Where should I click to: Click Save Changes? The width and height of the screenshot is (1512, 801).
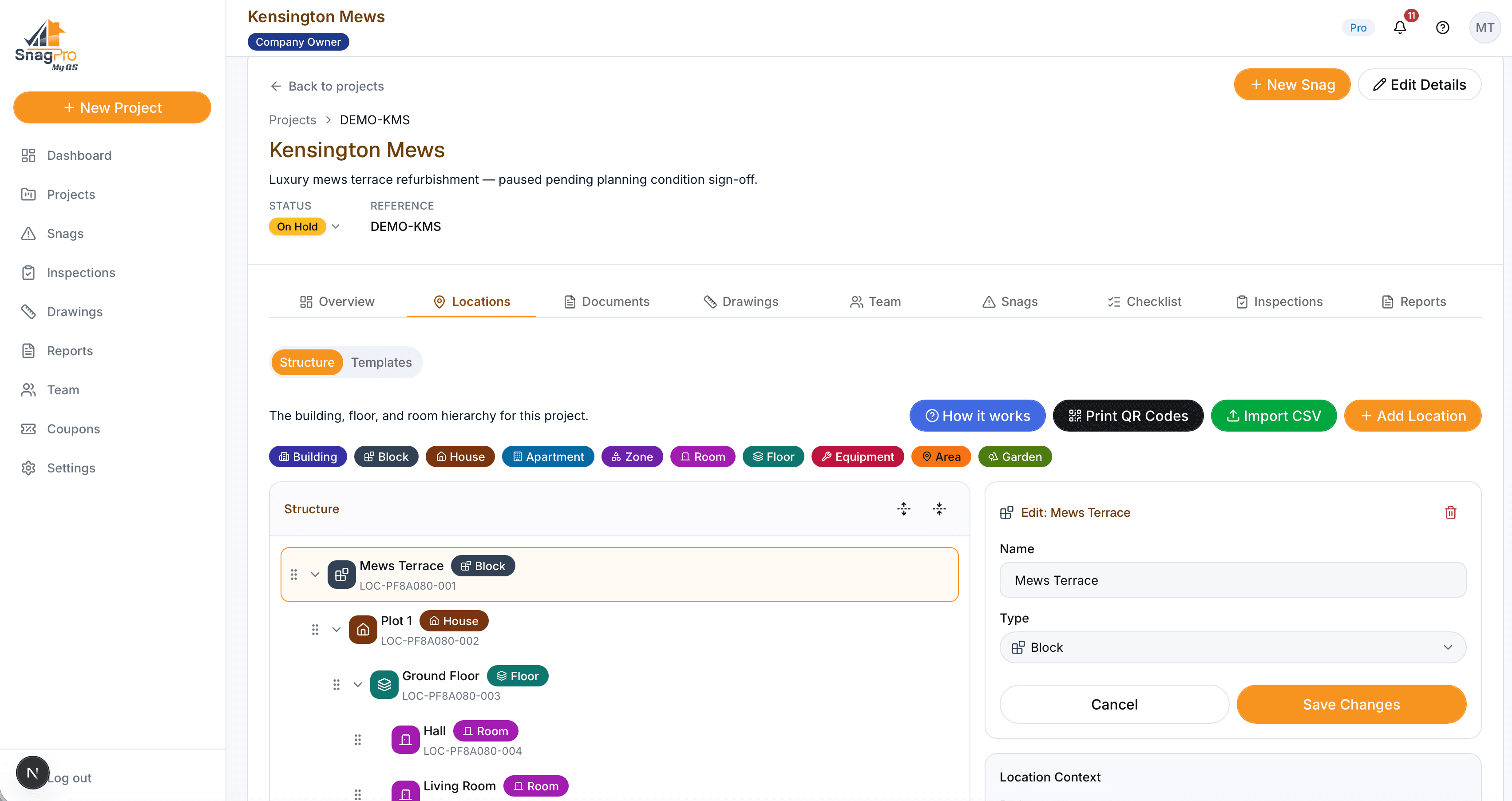(x=1350, y=704)
